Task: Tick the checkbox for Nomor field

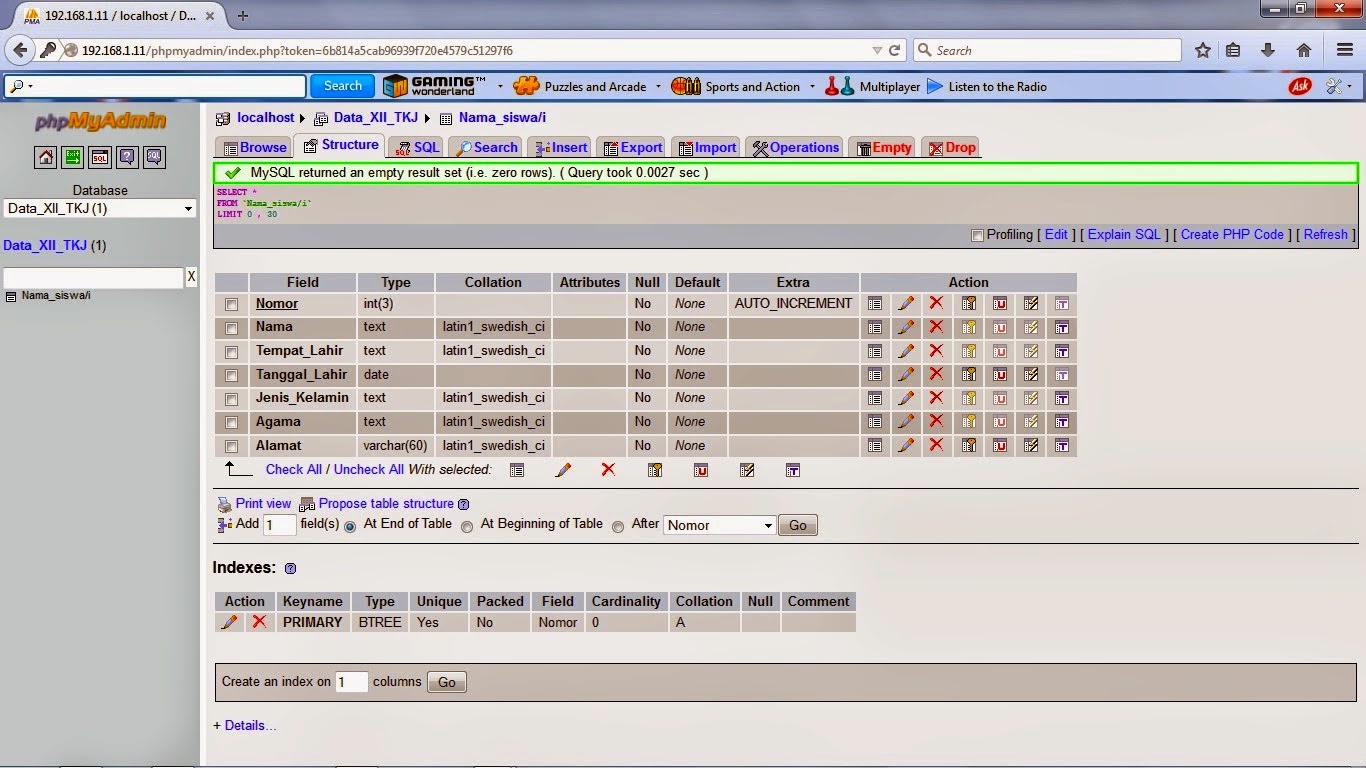Action: coord(232,304)
